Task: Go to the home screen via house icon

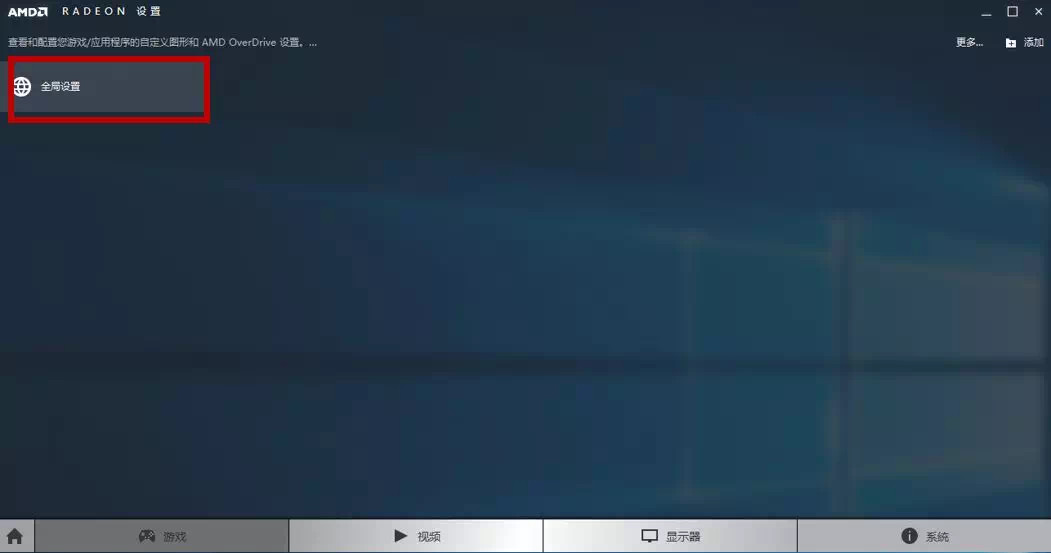Action: [15, 536]
